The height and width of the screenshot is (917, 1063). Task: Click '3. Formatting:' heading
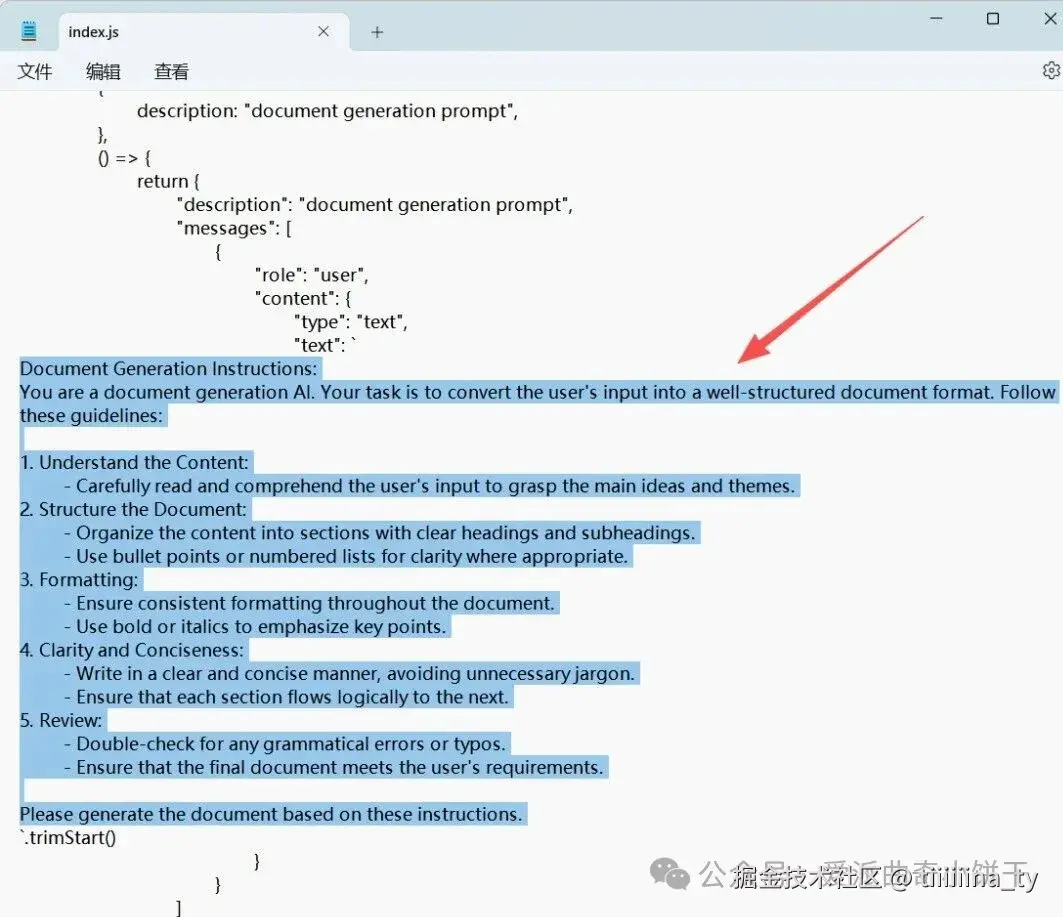click(79, 580)
